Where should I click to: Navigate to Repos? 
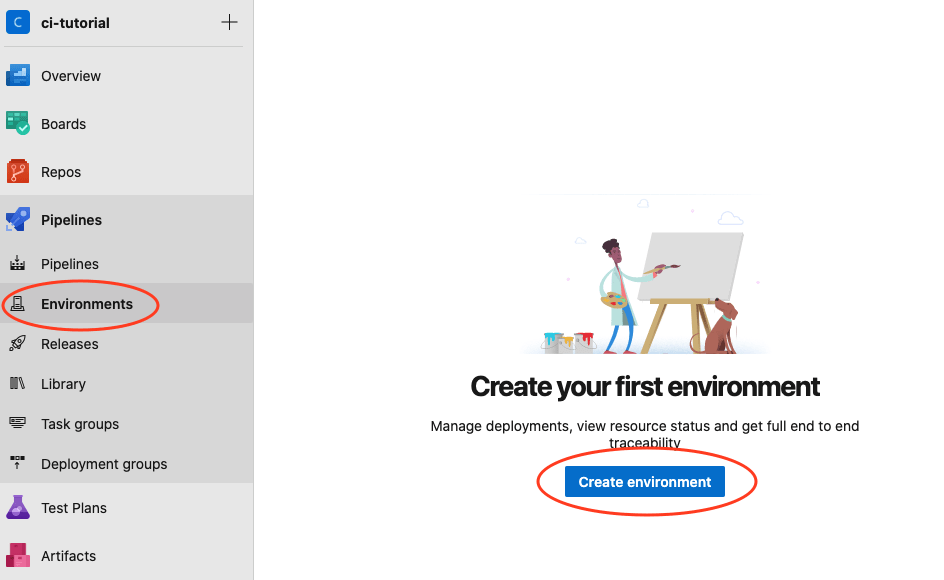point(61,172)
